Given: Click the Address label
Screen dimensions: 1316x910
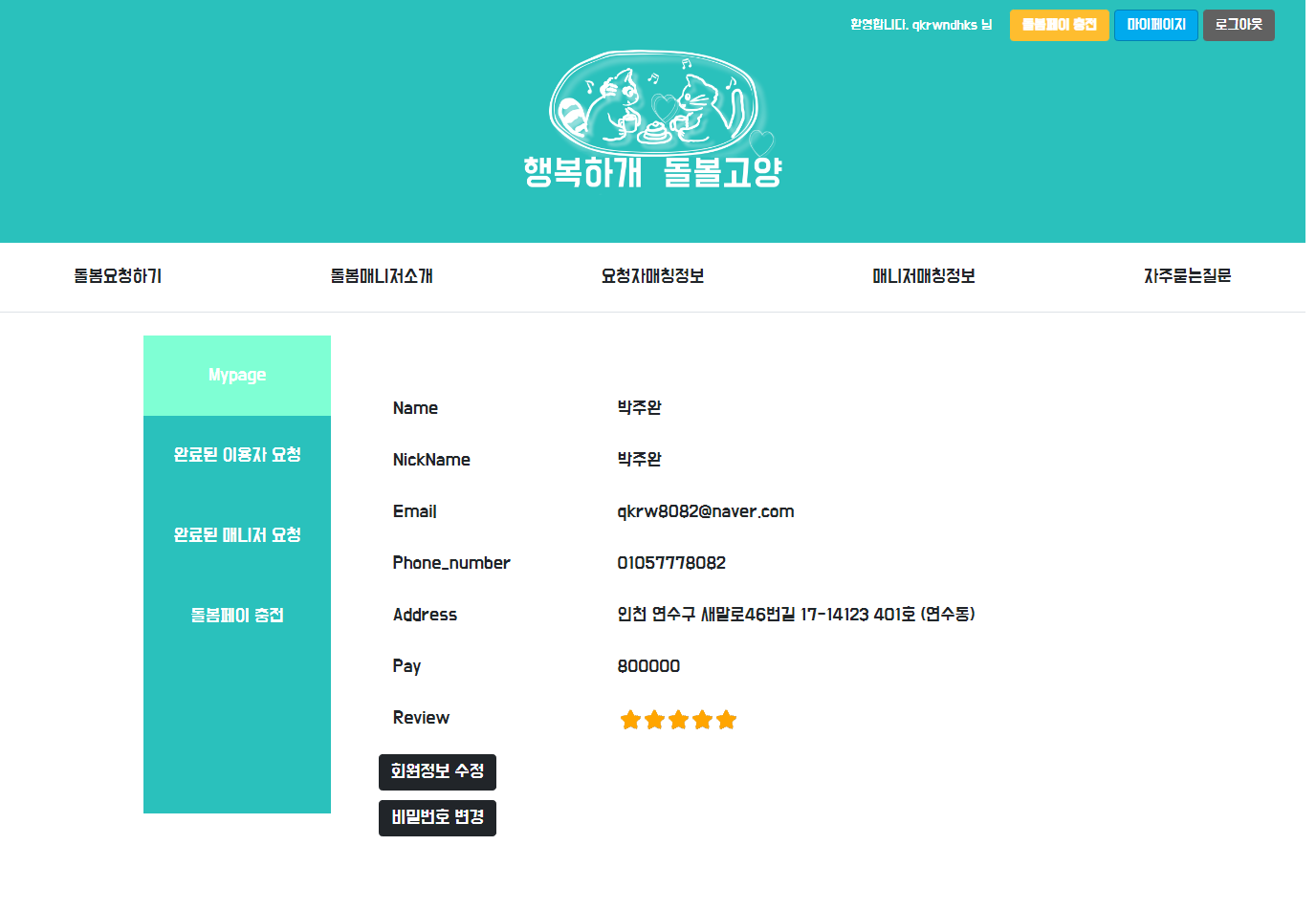Looking at the screenshot, I should 425,615.
